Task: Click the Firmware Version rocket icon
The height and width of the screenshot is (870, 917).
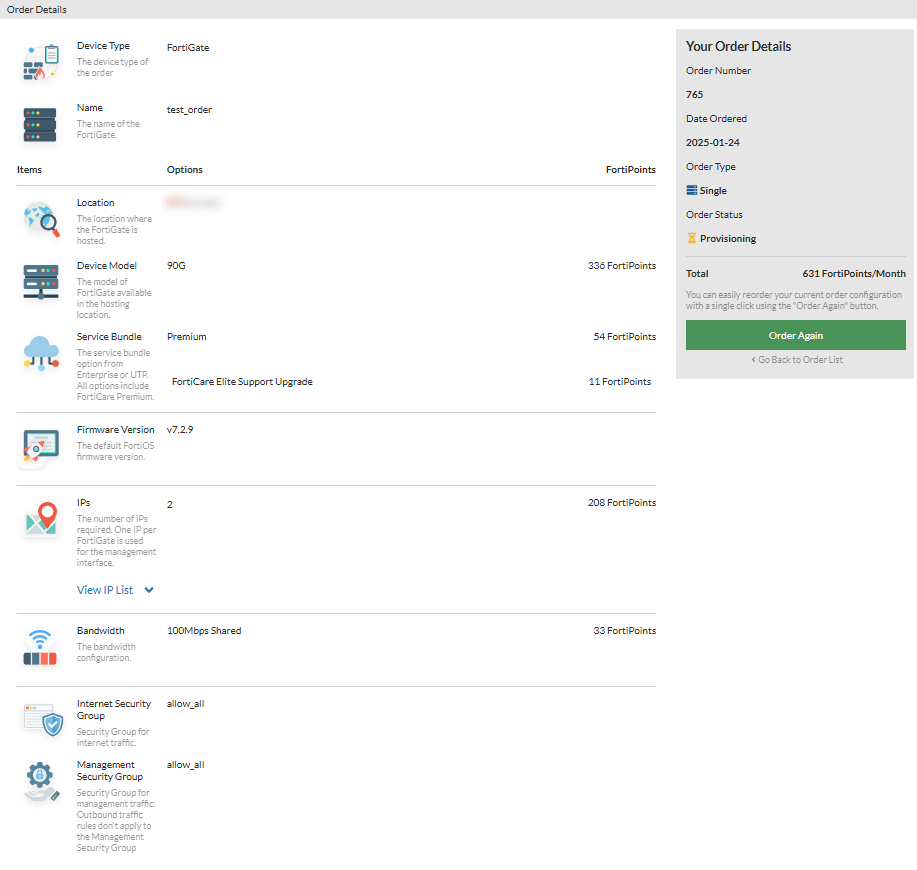Action: [x=41, y=447]
